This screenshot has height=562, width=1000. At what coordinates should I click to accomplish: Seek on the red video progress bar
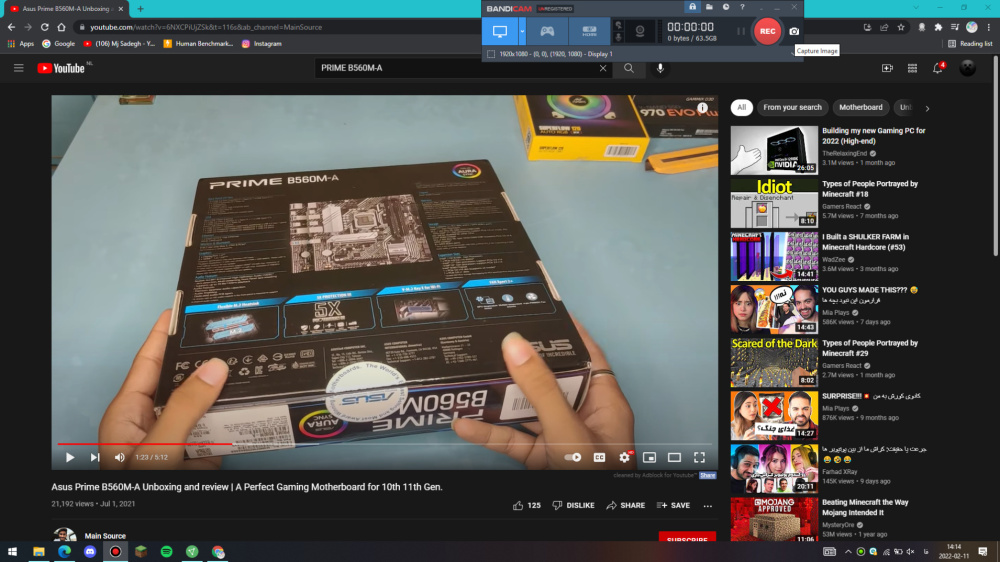coord(385,443)
